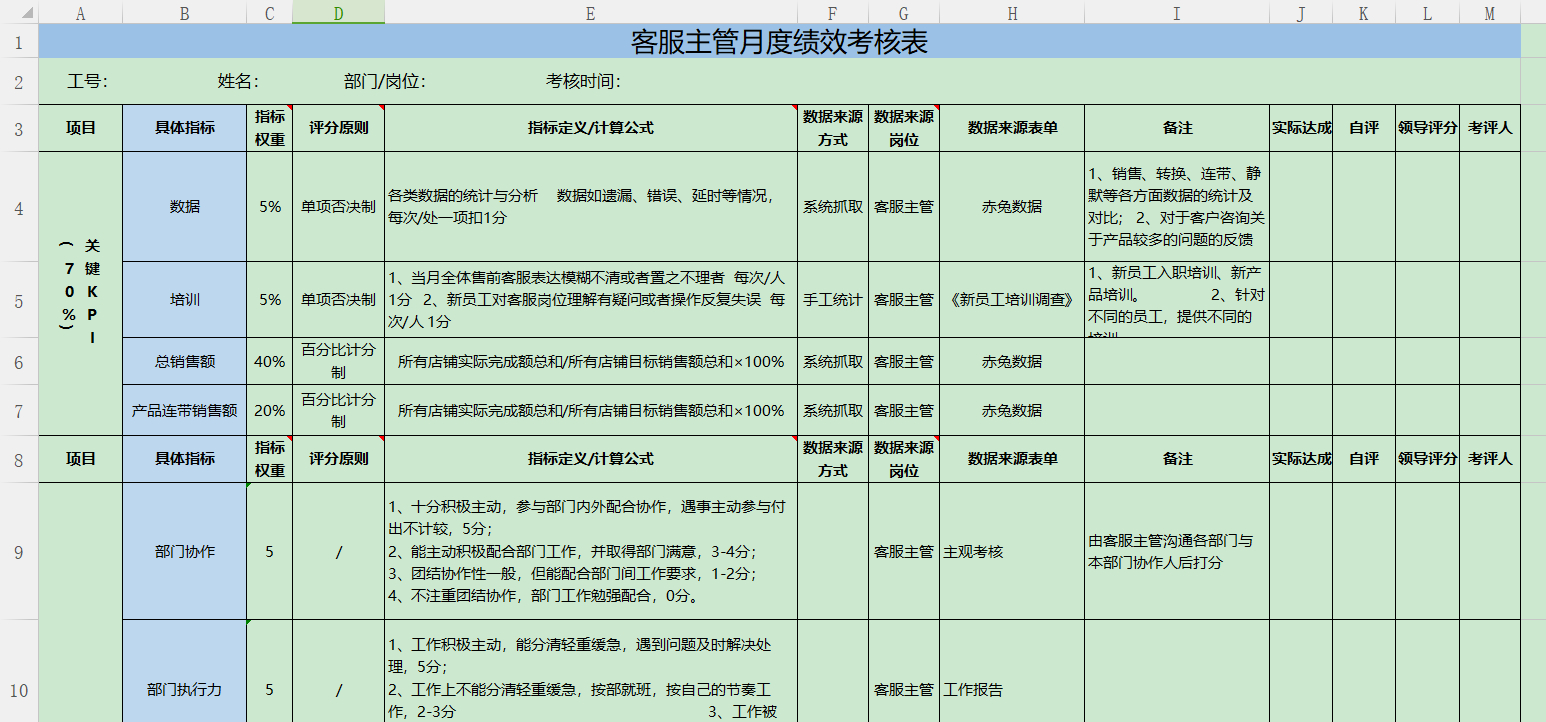
Task: Select column M header
Action: (1490, 12)
